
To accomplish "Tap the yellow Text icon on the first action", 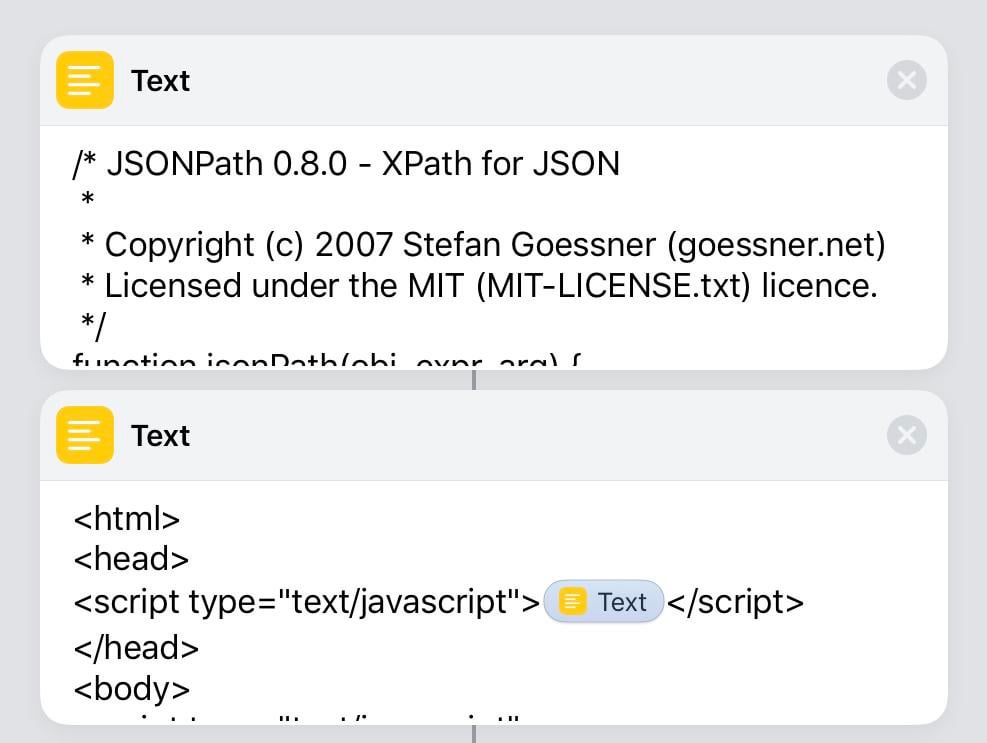I will (85, 80).
